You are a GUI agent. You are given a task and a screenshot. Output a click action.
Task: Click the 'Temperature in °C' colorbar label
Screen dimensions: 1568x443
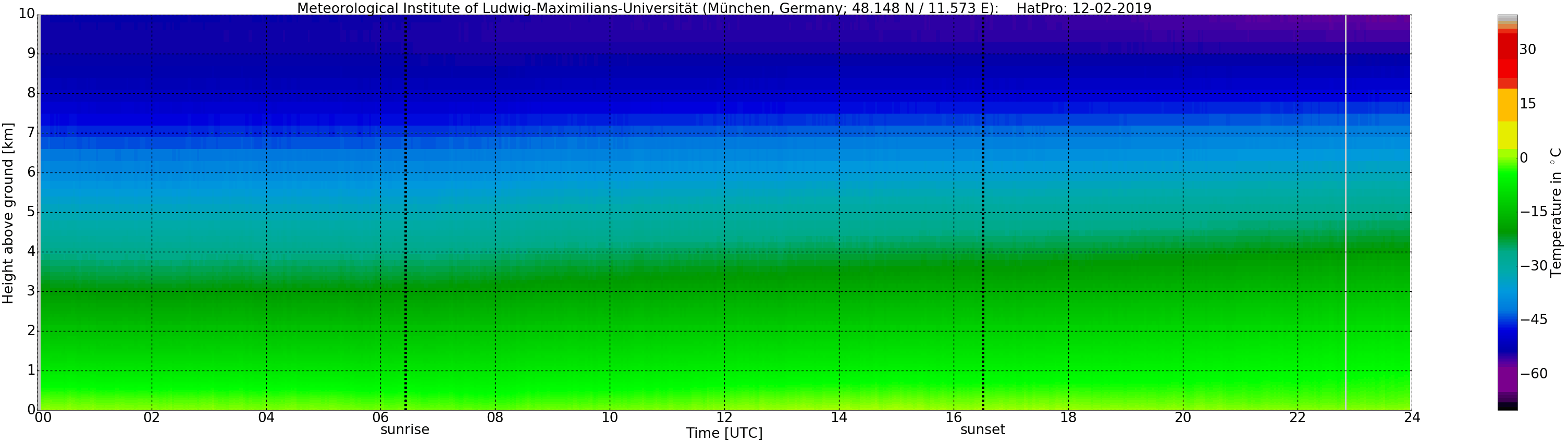(x=1556, y=212)
